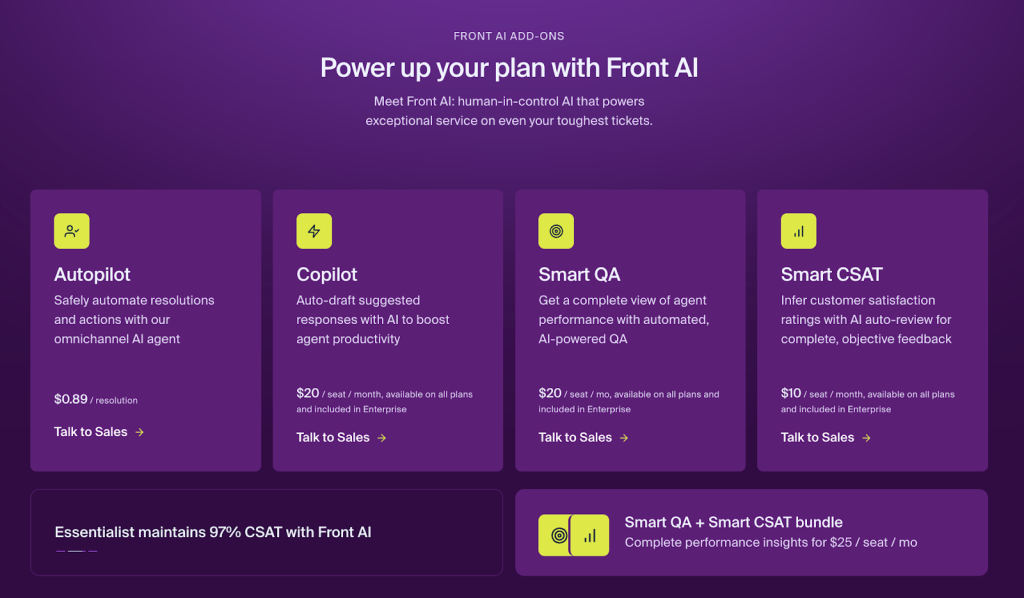Screen dimensions: 1024x598
Task: Open the Essentialist 97% CSAT story card
Action: tap(266, 531)
